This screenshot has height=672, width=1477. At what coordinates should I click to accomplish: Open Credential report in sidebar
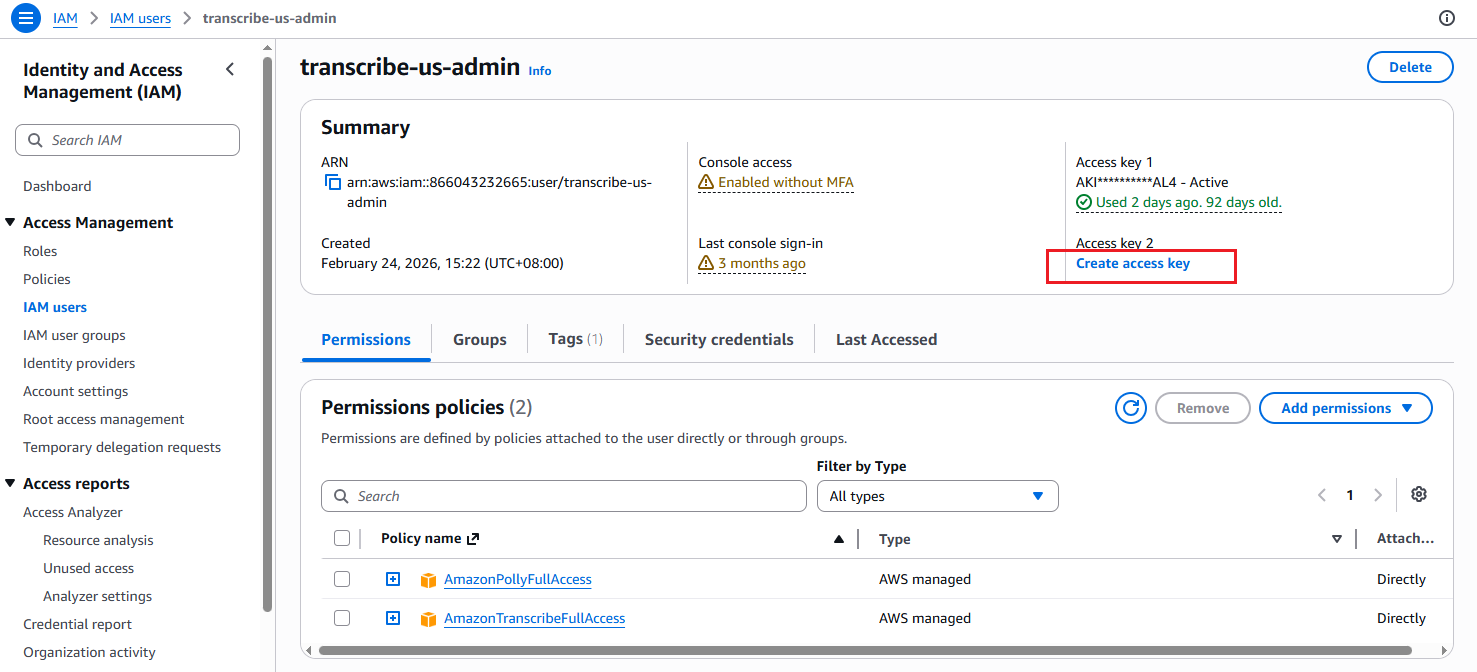(x=78, y=624)
